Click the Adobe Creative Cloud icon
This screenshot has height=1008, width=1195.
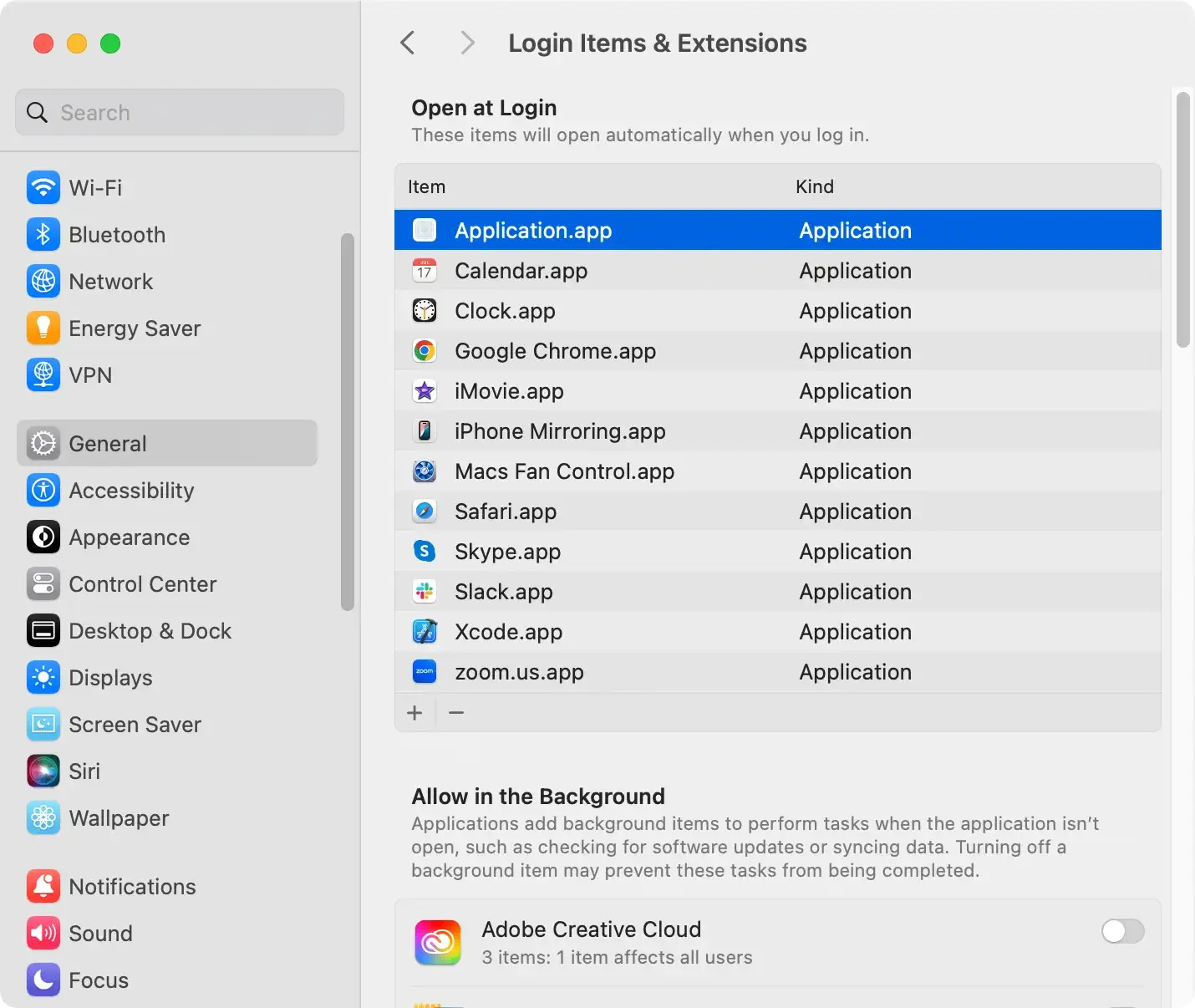click(x=438, y=943)
